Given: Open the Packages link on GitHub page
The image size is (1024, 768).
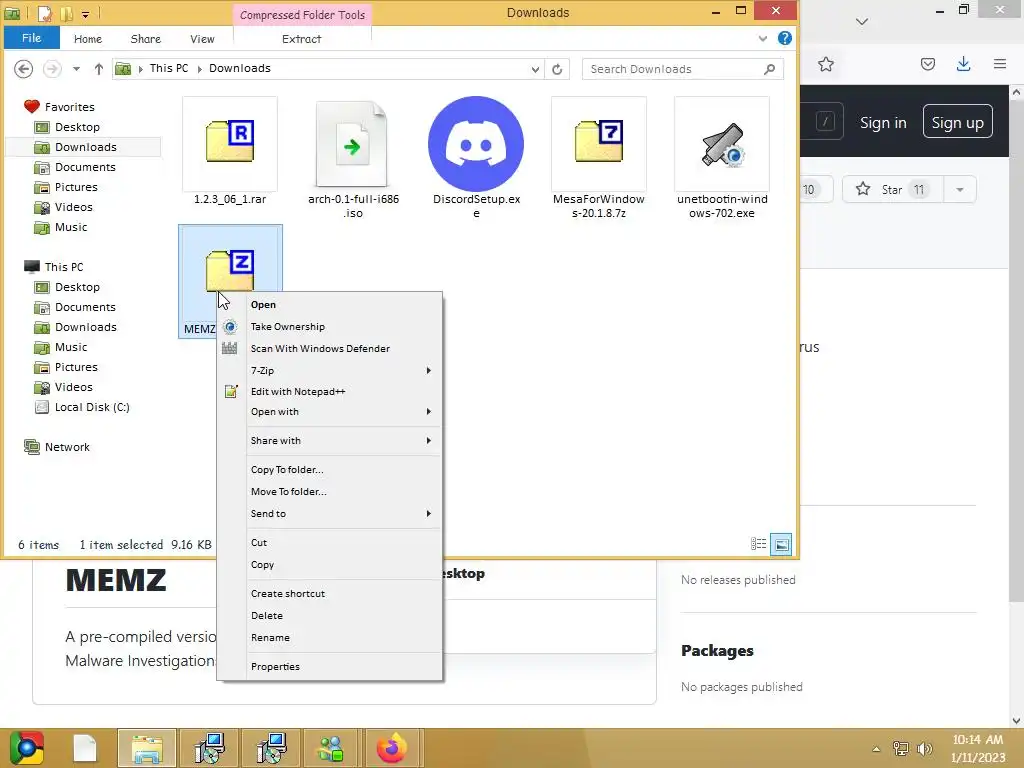Looking at the screenshot, I should (717, 650).
